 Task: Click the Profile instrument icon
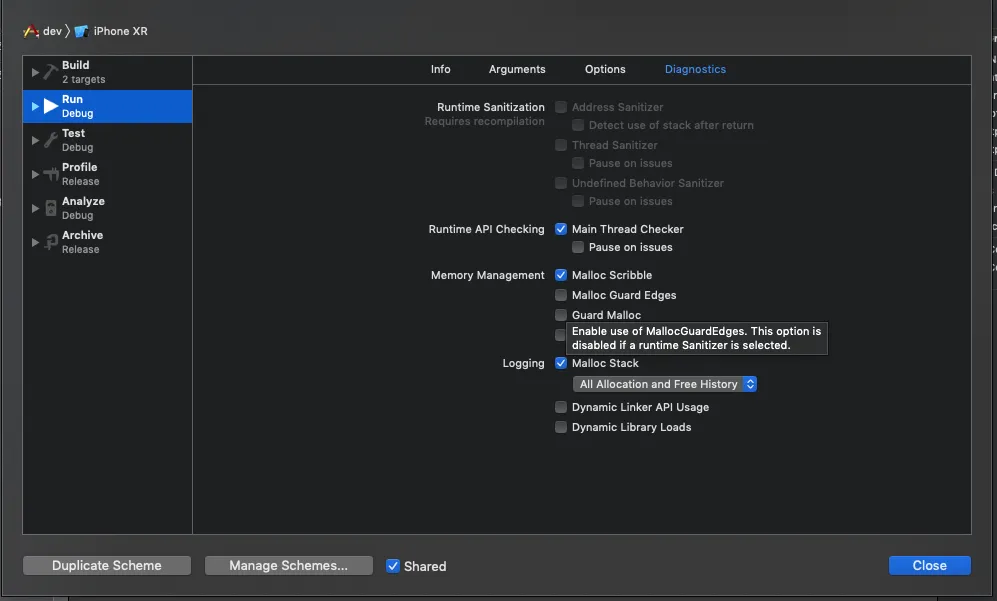tap(50, 174)
